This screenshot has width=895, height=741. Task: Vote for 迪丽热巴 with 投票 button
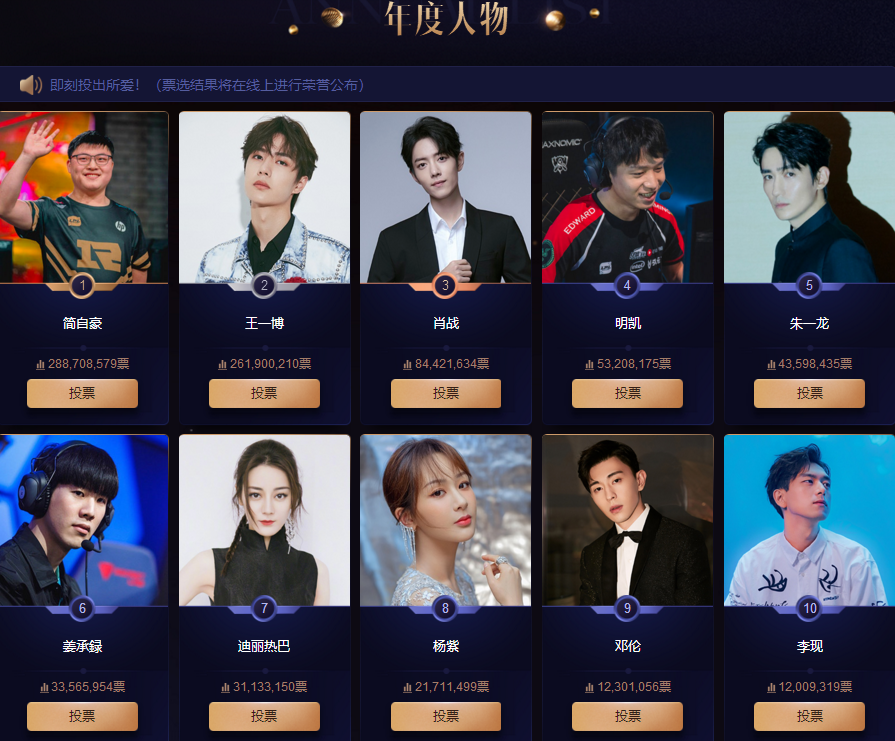[x=264, y=716]
